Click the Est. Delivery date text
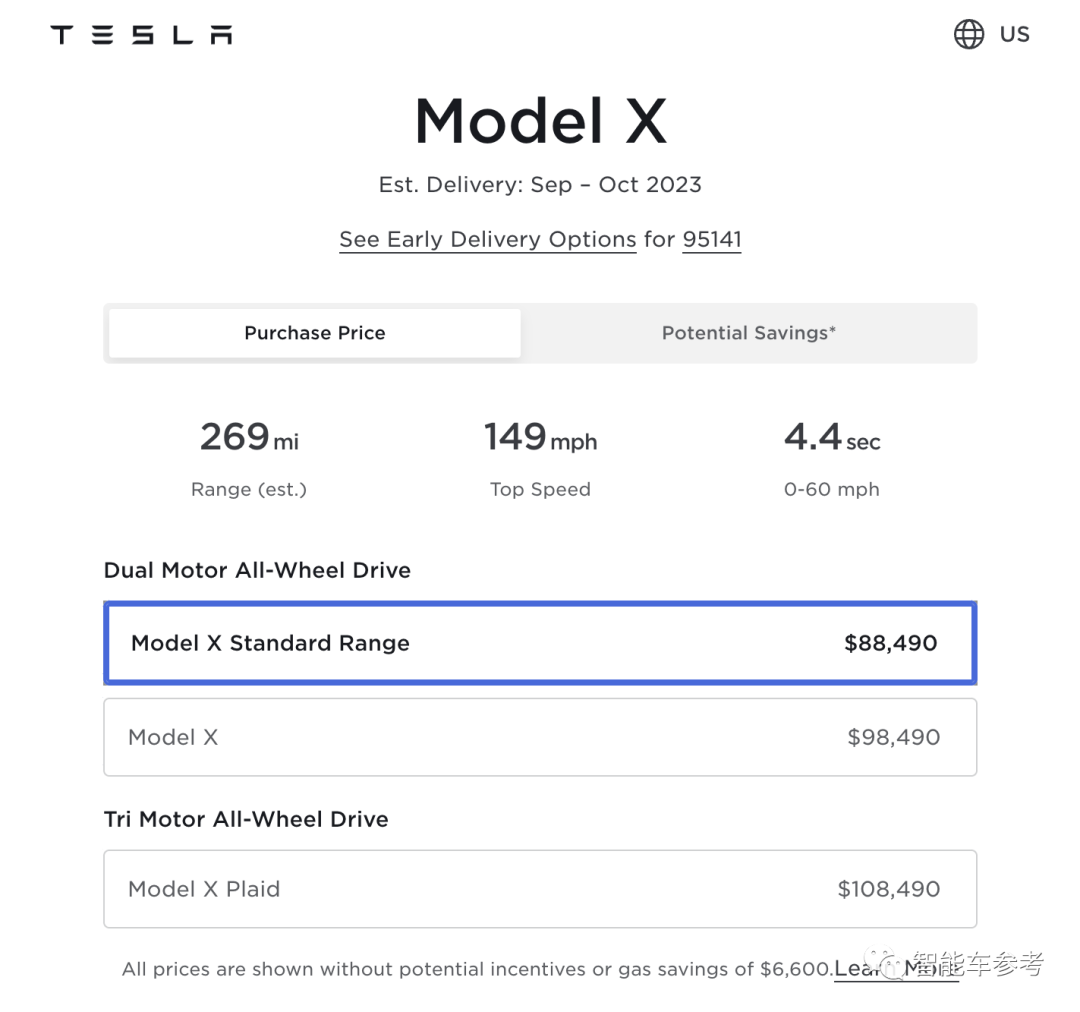The height and width of the screenshot is (1012, 1080). (540, 185)
